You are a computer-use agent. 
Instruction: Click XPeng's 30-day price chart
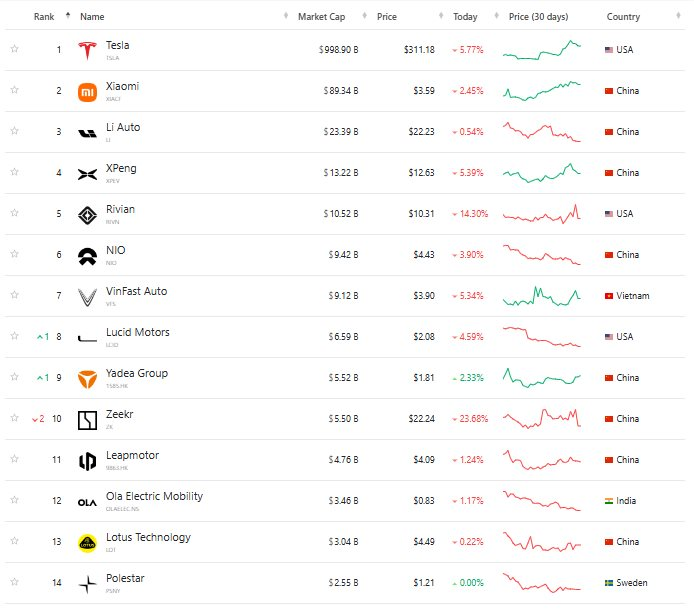pyautogui.click(x=541, y=172)
